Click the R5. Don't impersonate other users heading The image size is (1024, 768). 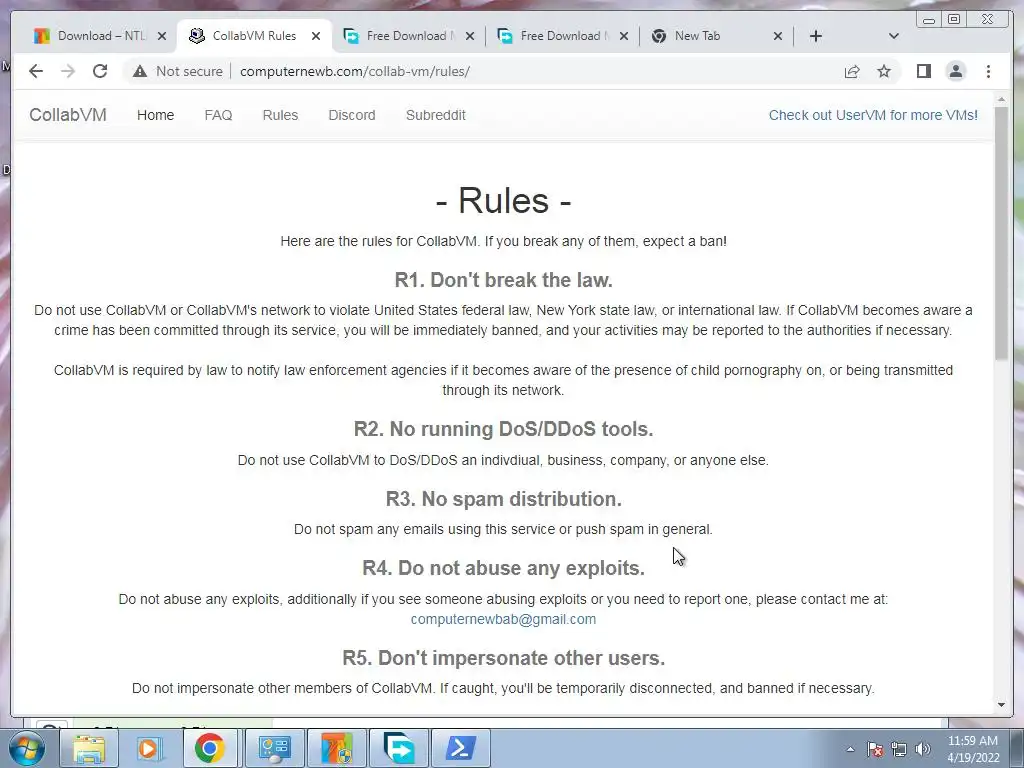pyautogui.click(x=504, y=658)
